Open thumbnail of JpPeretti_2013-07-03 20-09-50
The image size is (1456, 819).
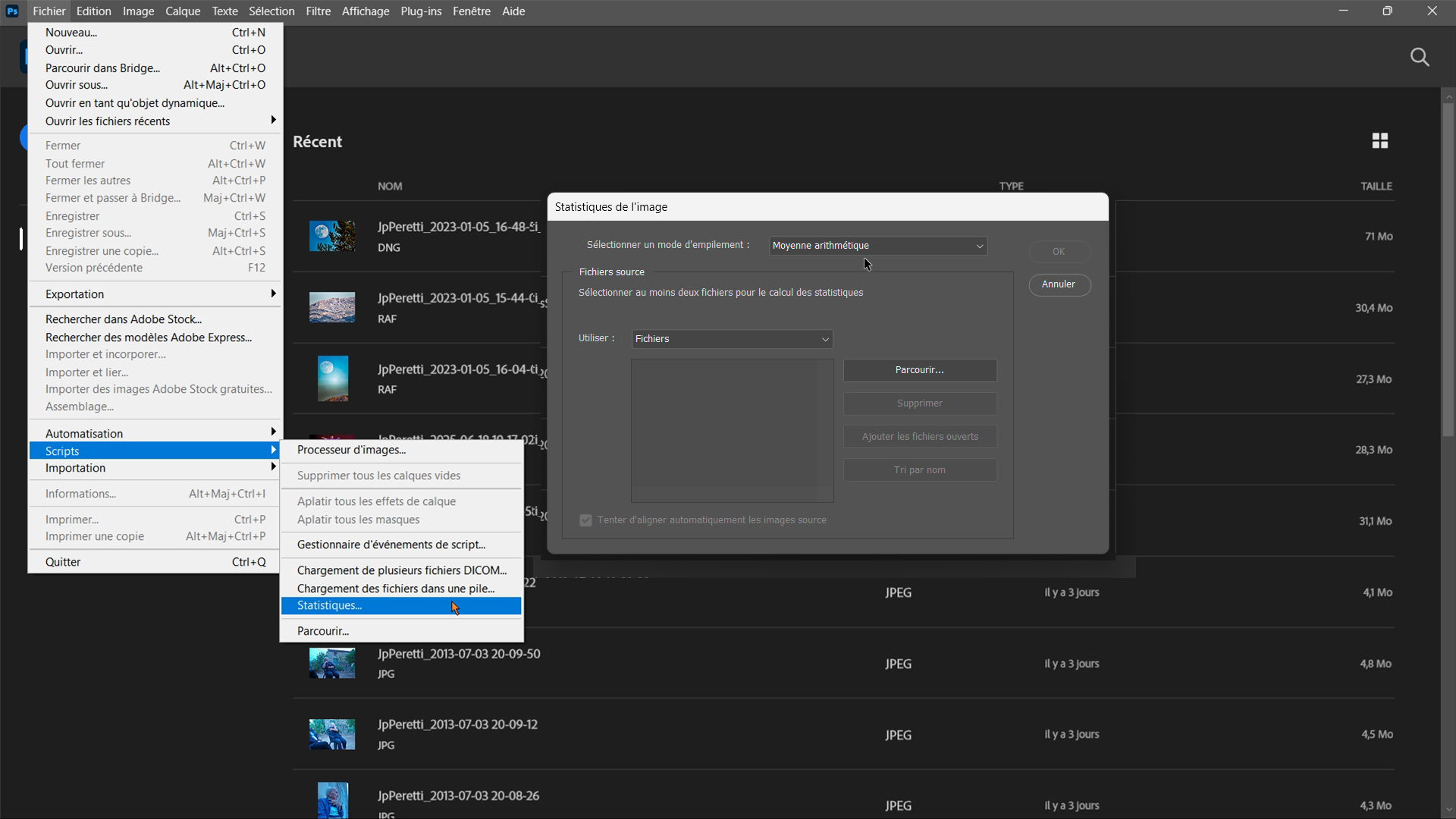(x=332, y=663)
